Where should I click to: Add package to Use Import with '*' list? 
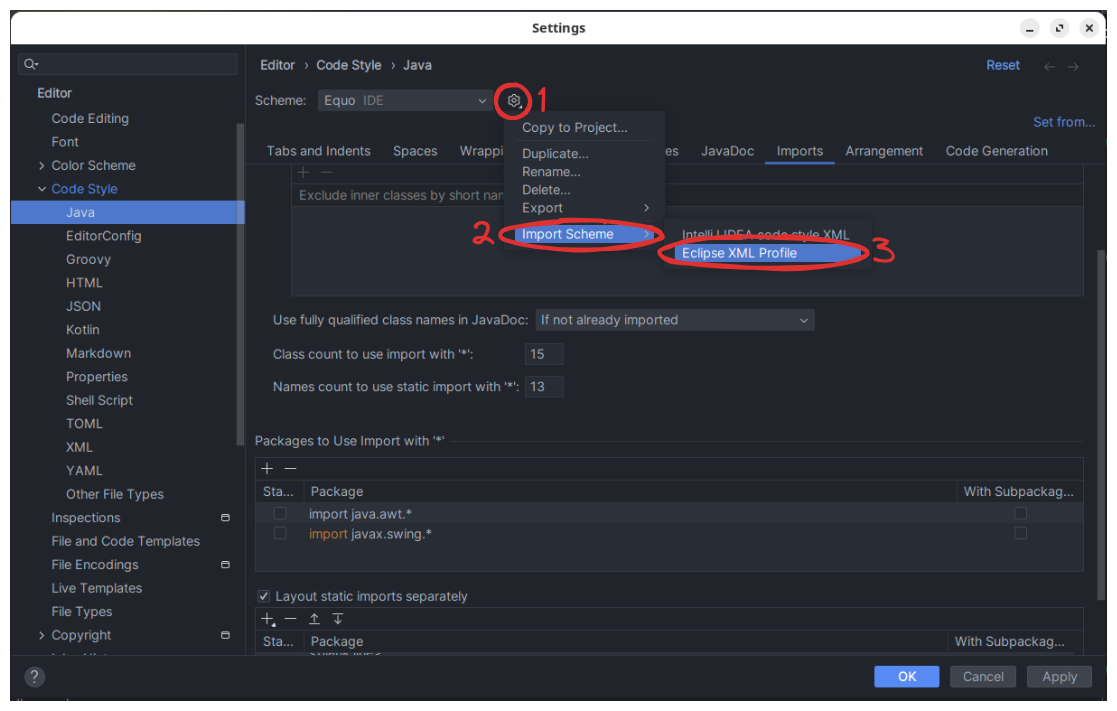click(267, 468)
